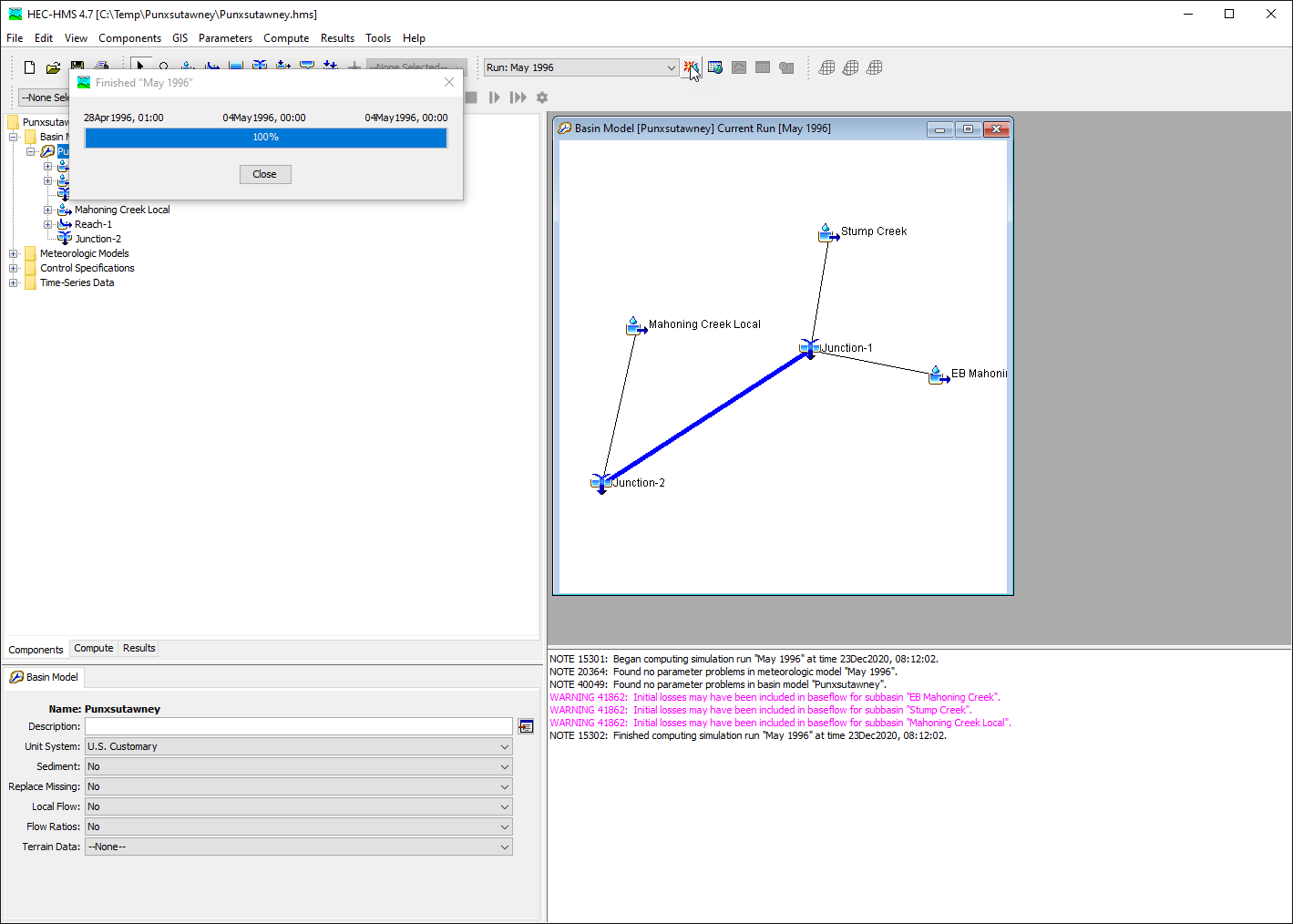Click the view graph toolbar icon
This screenshot has height=924, width=1293.
click(x=739, y=67)
